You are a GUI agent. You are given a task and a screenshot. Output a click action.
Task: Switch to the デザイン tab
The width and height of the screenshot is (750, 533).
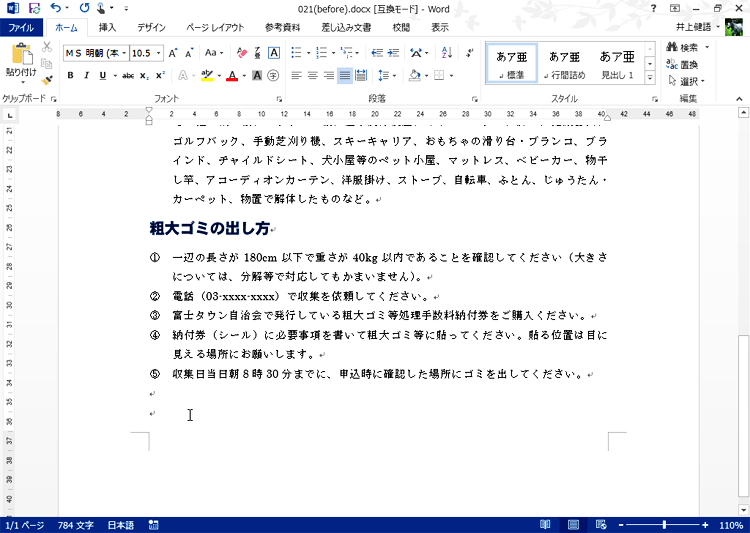point(151,27)
